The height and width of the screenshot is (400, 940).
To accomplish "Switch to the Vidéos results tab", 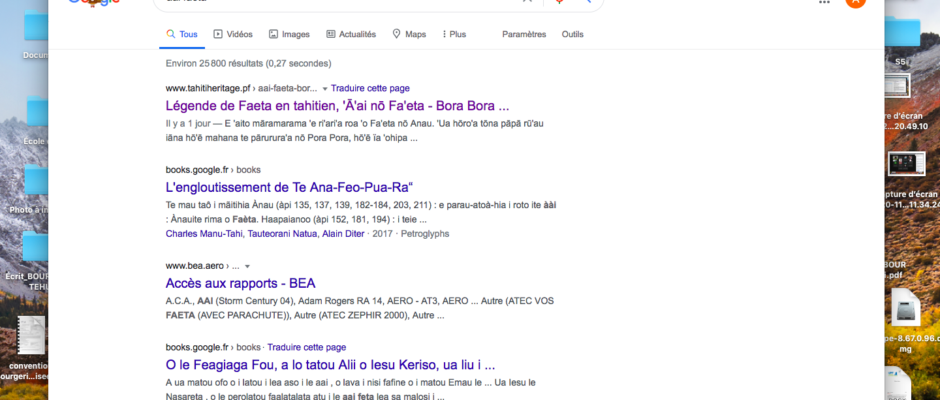I will pos(233,34).
